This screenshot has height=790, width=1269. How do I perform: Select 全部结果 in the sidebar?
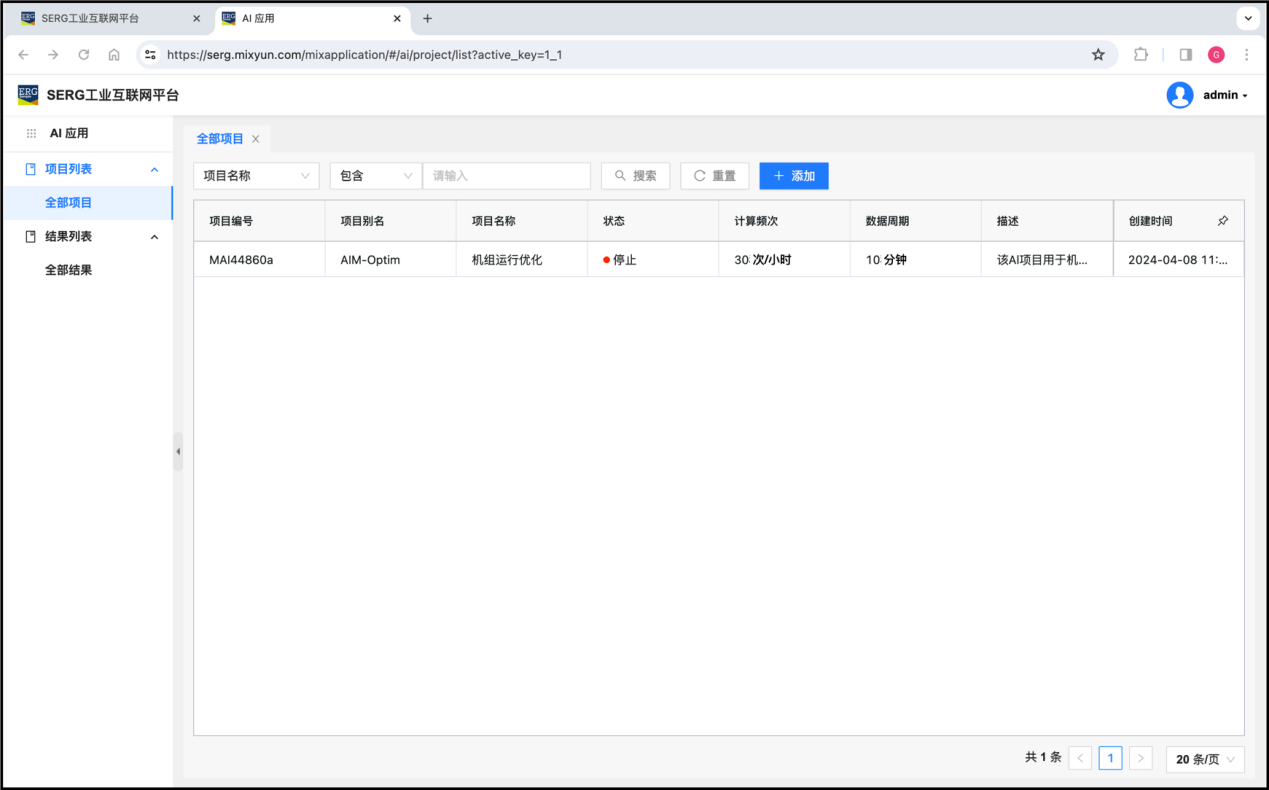[x=68, y=270]
